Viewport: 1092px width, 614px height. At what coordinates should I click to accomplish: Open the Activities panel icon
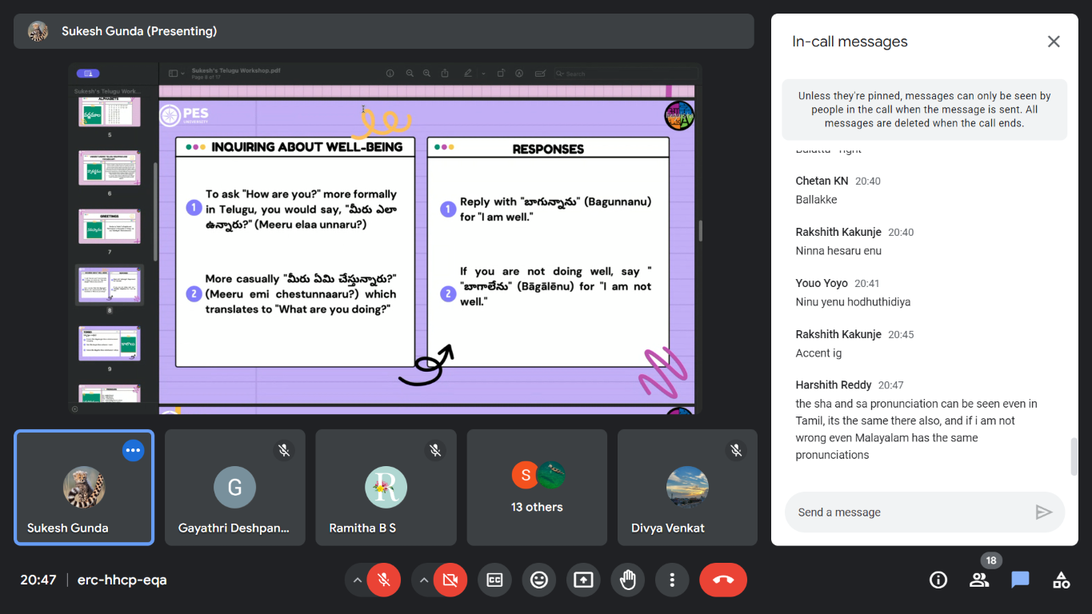click(1061, 580)
